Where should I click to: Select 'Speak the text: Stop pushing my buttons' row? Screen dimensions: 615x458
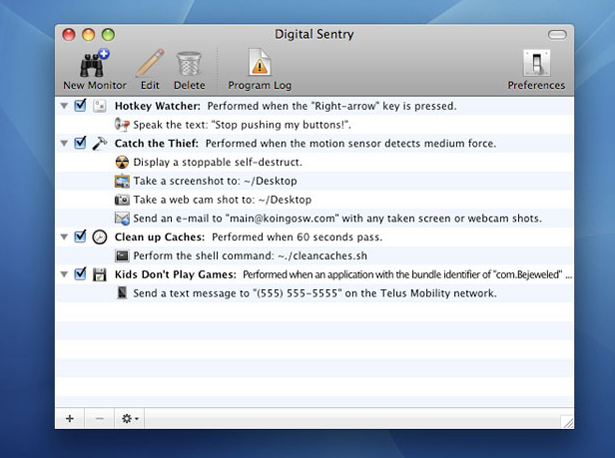(x=315, y=125)
